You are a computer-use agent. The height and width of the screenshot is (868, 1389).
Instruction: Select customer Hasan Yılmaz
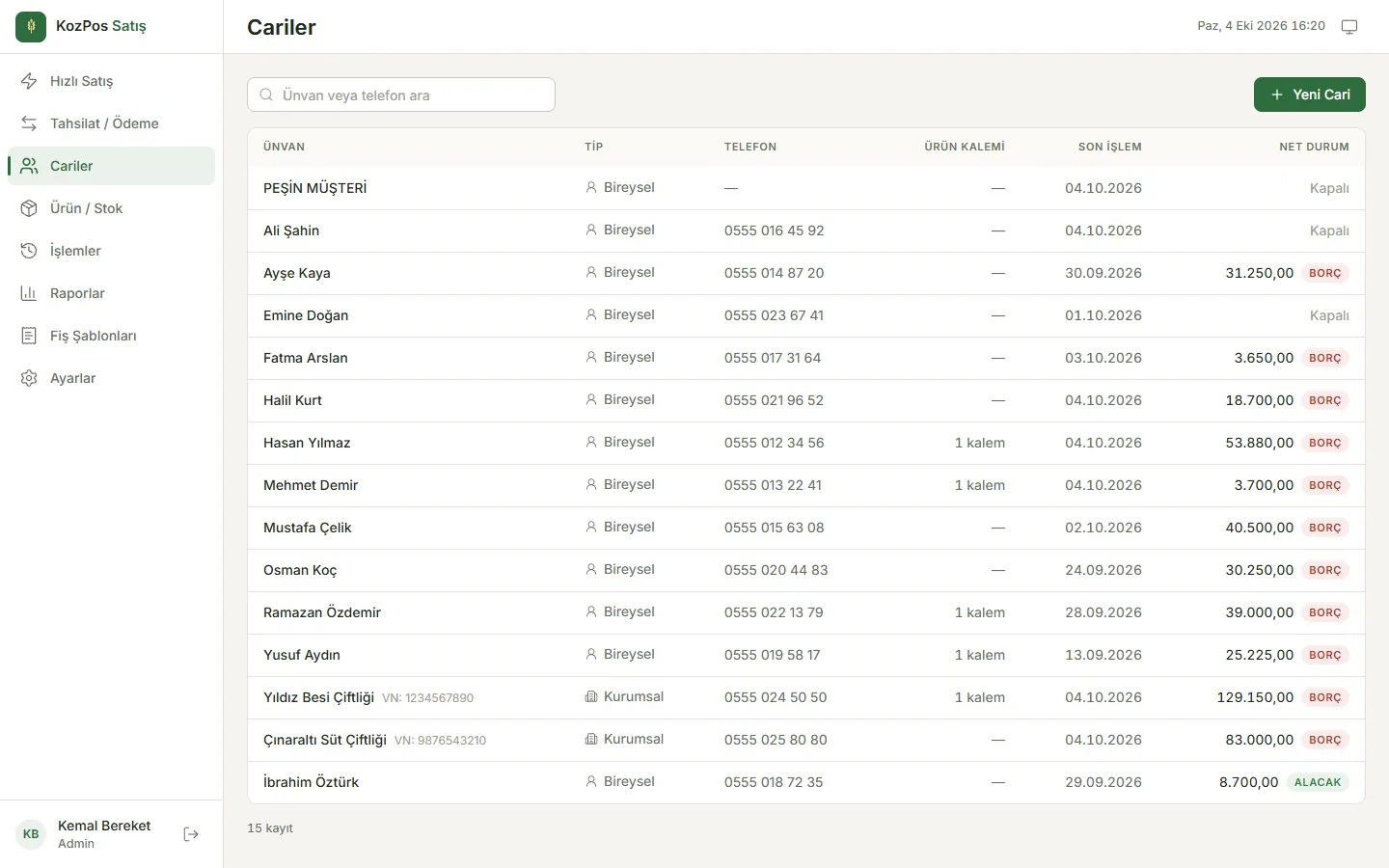pos(806,443)
